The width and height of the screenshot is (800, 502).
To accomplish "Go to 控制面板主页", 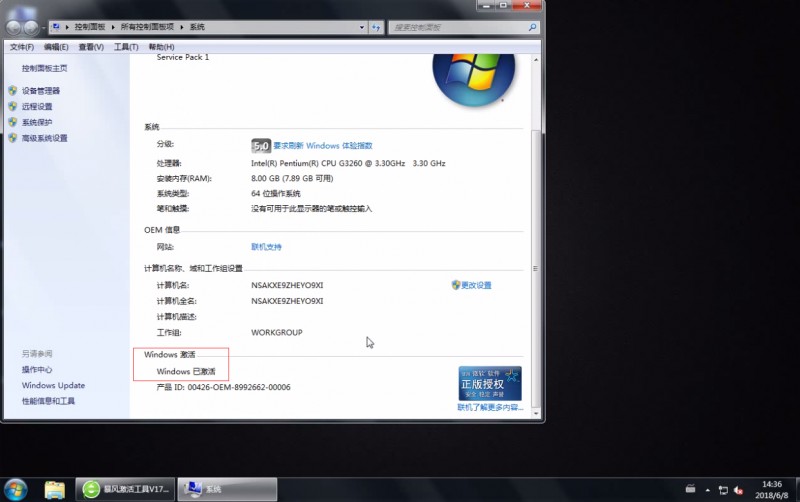I will (44, 68).
